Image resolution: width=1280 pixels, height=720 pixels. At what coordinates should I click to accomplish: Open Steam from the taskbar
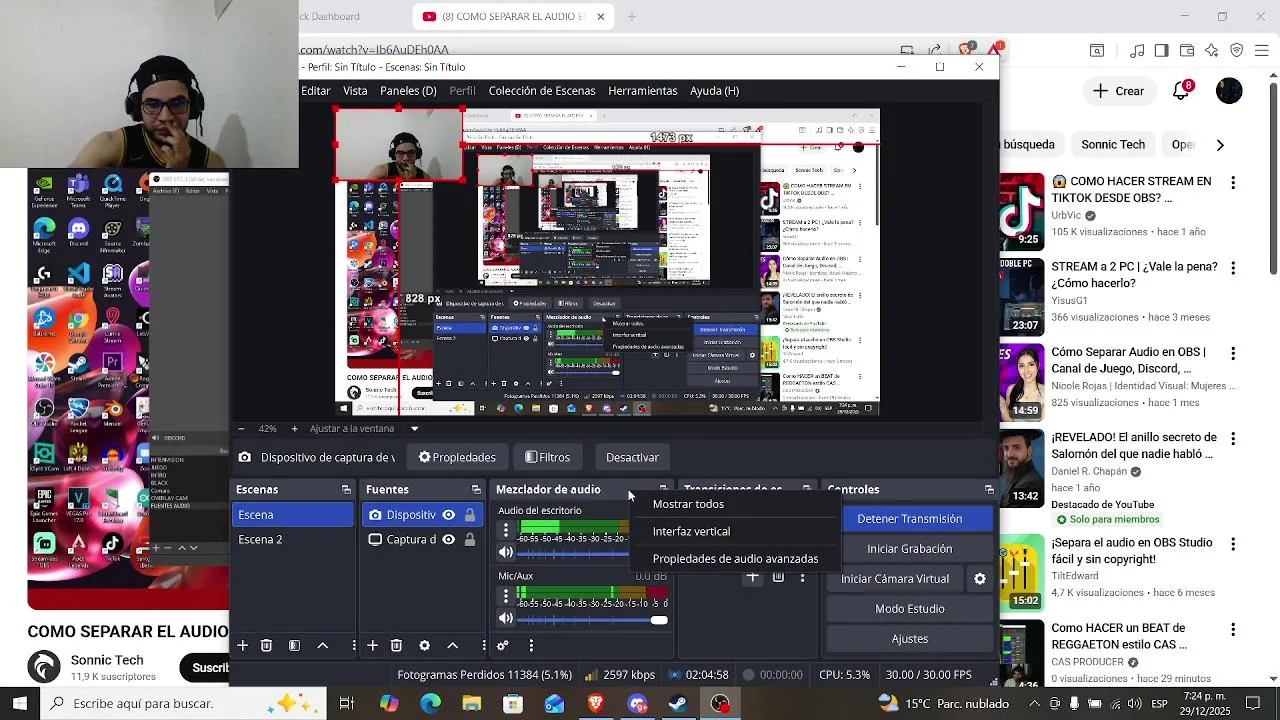click(x=678, y=704)
